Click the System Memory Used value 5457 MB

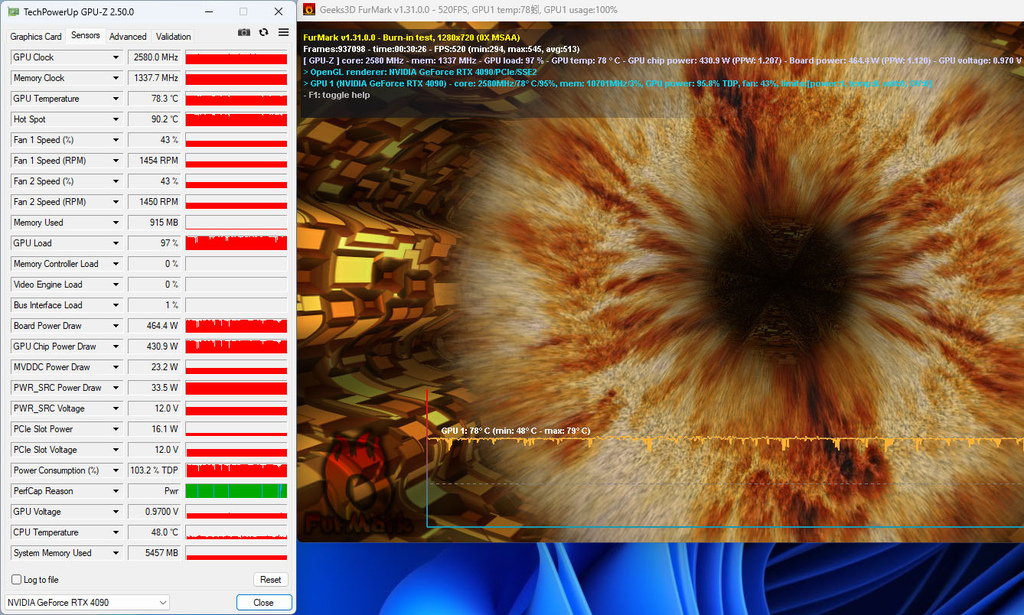pos(155,554)
